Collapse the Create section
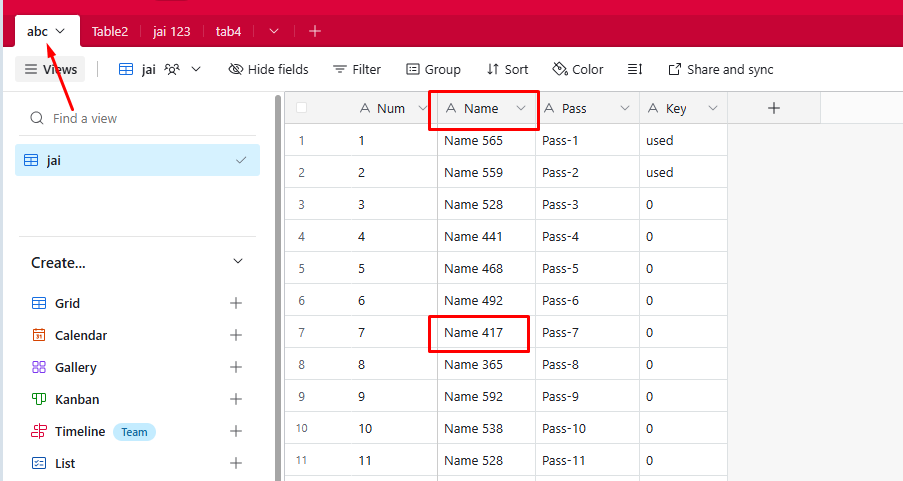 [238, 262]
